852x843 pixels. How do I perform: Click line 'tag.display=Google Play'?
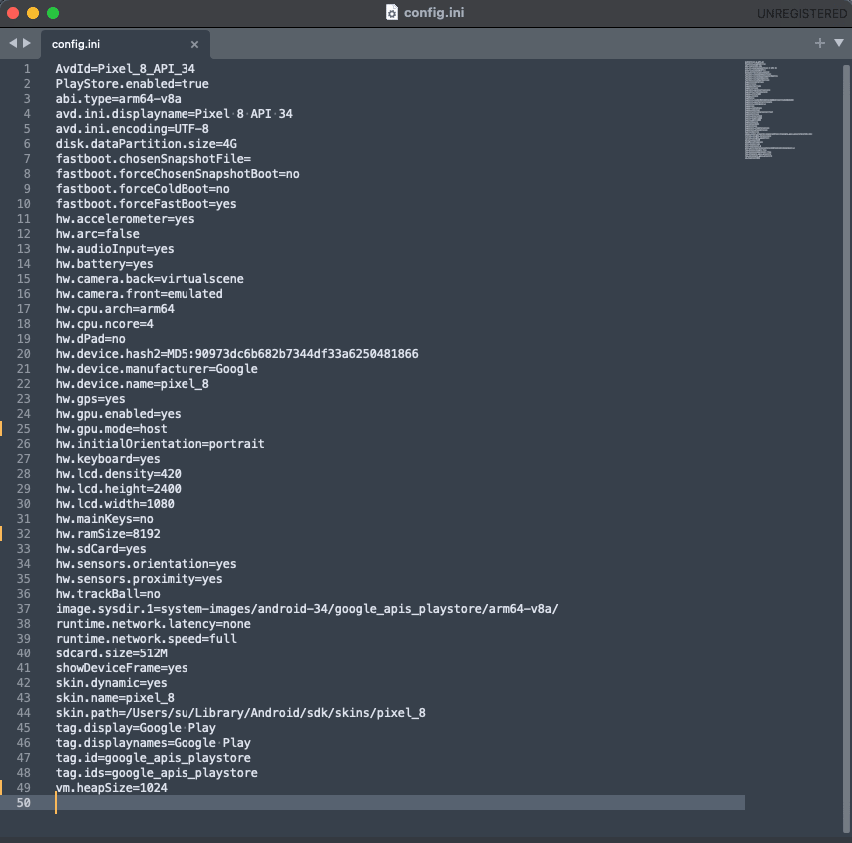136,728
